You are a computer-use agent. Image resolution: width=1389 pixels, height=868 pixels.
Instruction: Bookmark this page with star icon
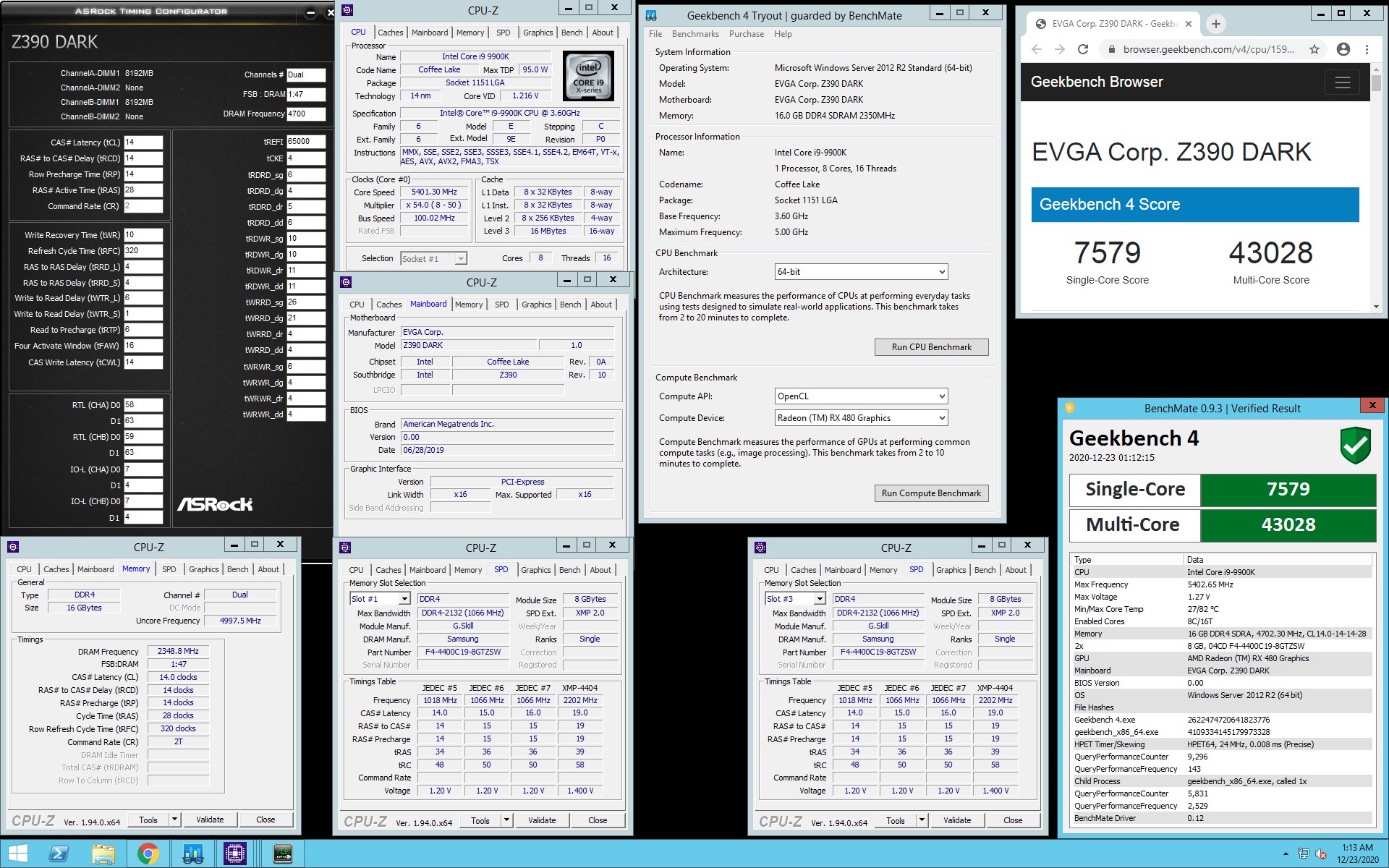pos(1314,49)
